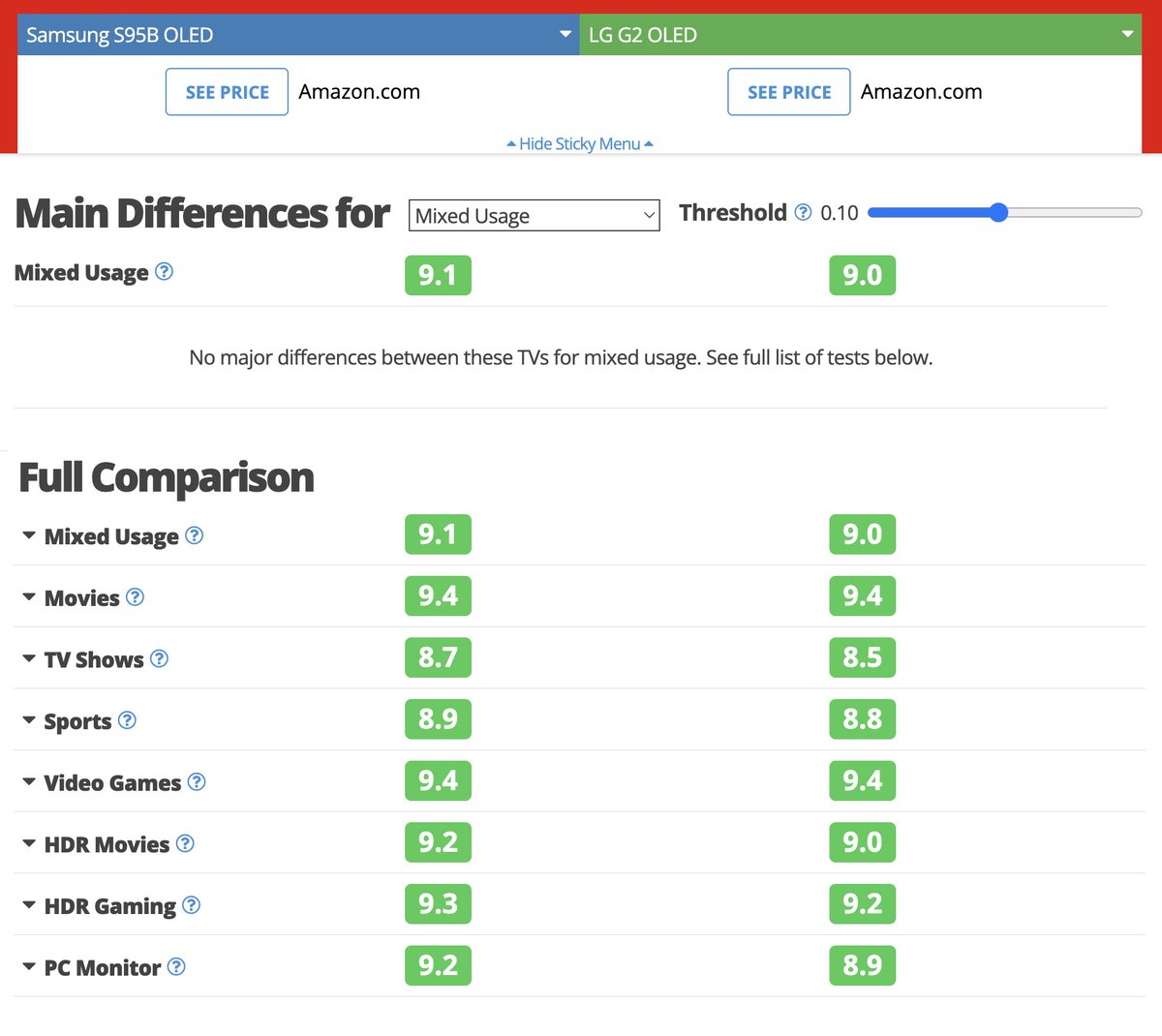
Task: Click LG G2 HDR Movies score 9.0
Action: (862, 842)
